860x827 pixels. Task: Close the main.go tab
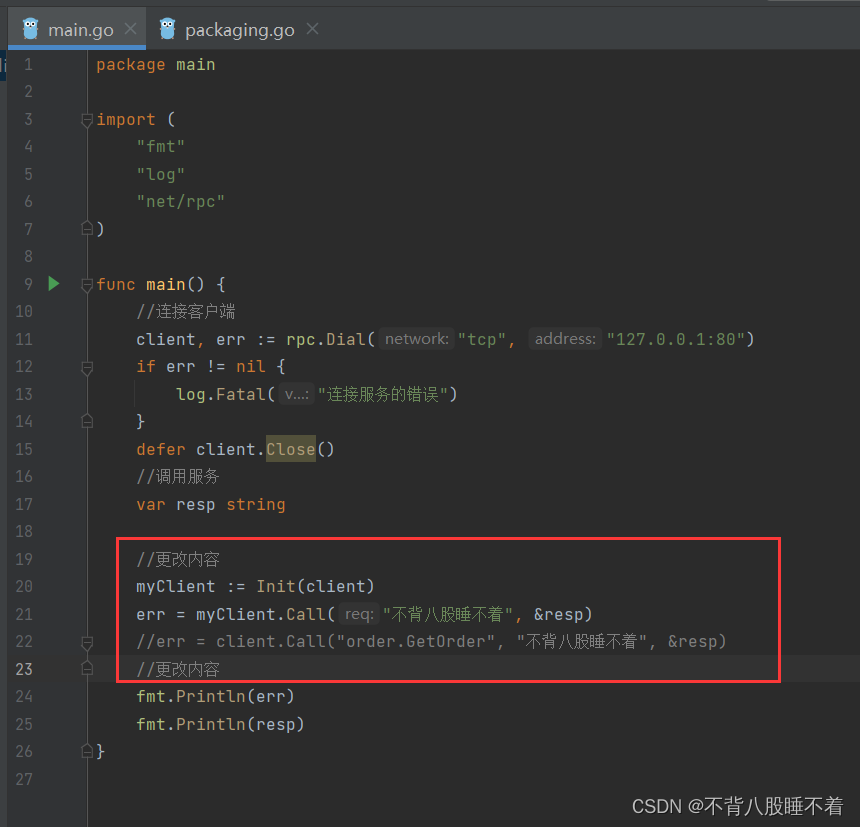[x=131, y=29]
